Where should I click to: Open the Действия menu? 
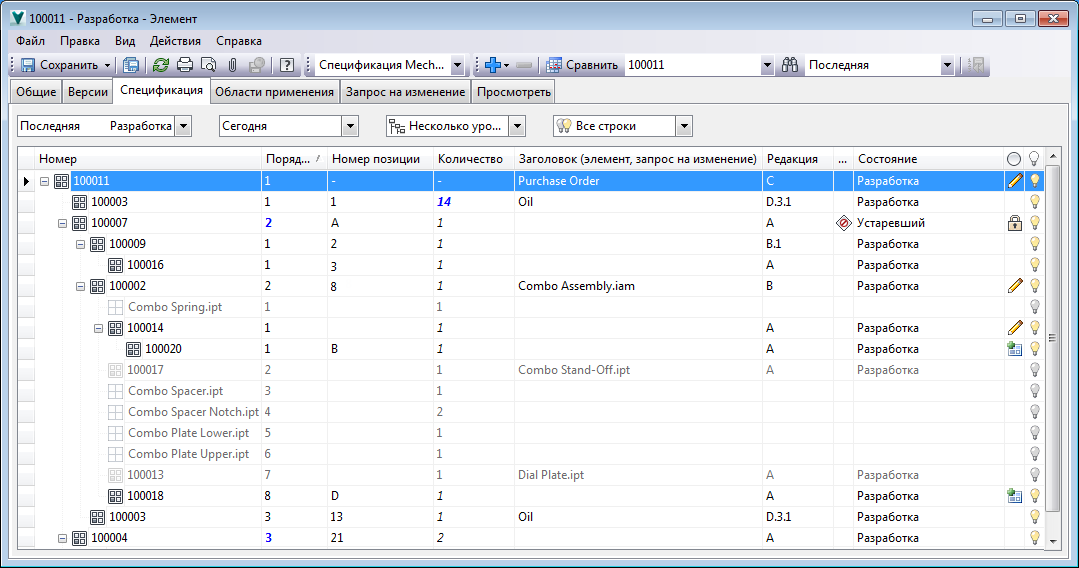pyautogui.click(x=175, y=41)
